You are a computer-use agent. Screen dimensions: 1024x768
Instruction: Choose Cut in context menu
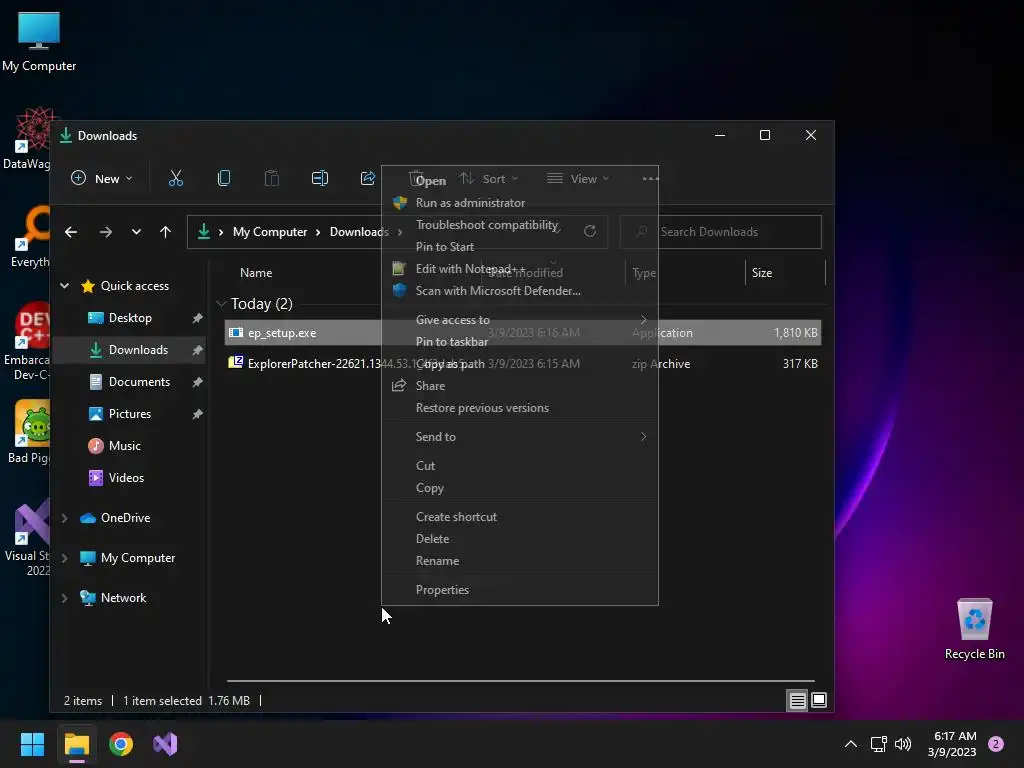pyautogui.click(x=520, y=466)
